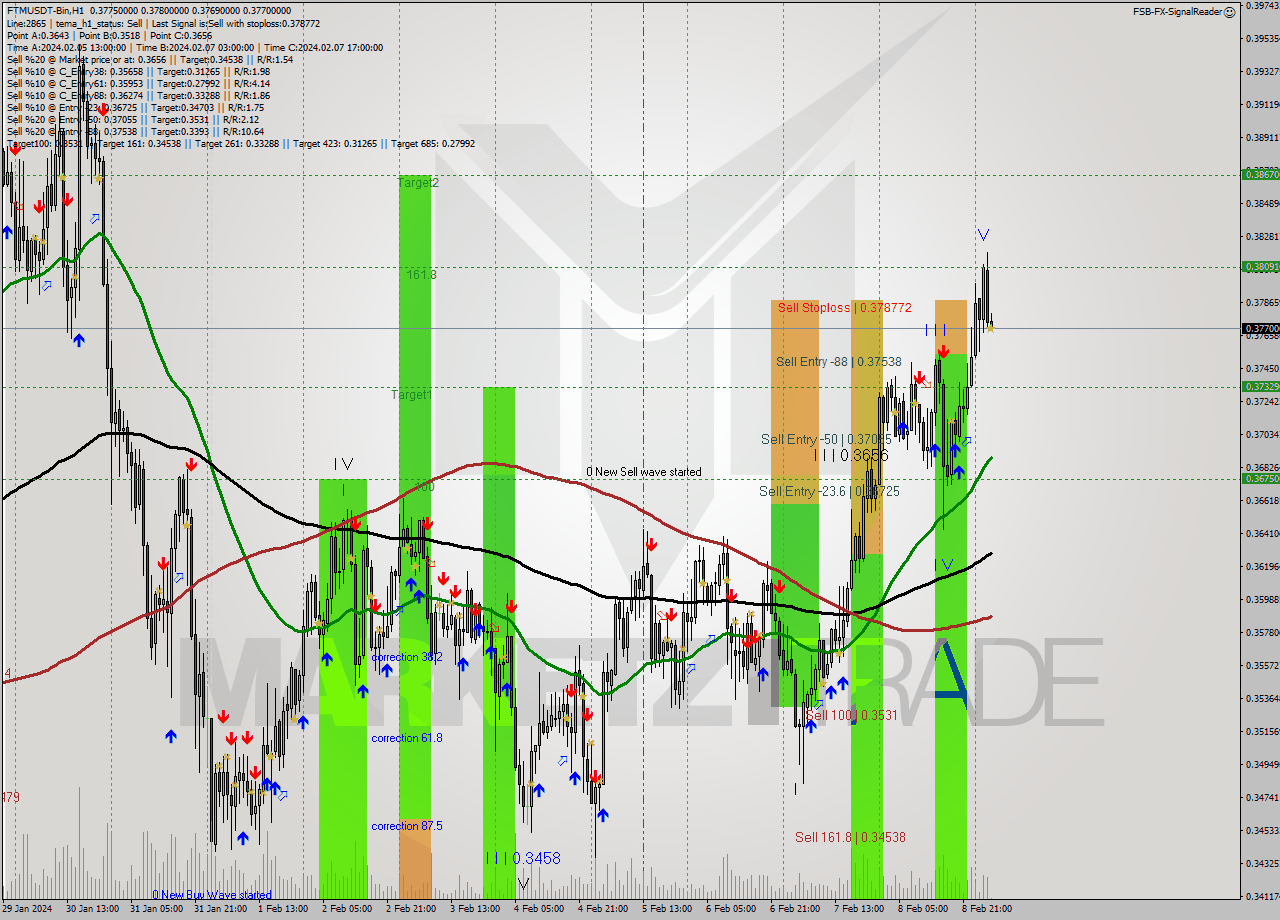Screen dimensions: 1280x920
Task: Click the 'I I I 0.3458' wave label
Action: 523,858
